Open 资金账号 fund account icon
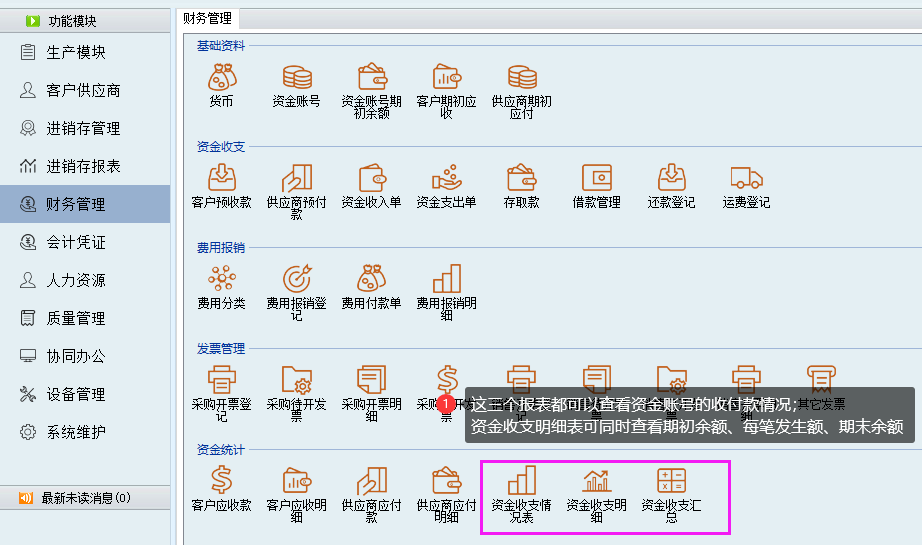The image size is (922, 545). click(296, 78)
